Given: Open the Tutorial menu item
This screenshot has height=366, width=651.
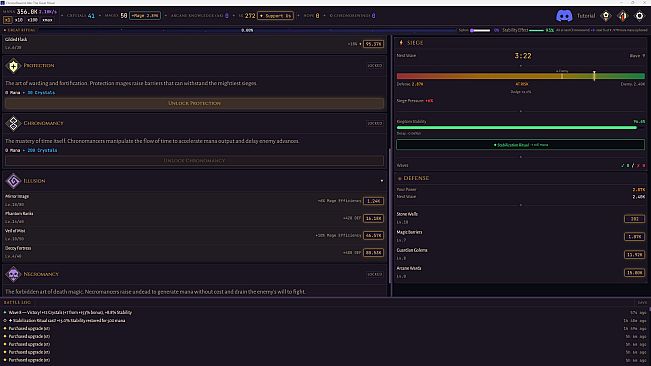Looking at the screenshot, I should 586,16.
